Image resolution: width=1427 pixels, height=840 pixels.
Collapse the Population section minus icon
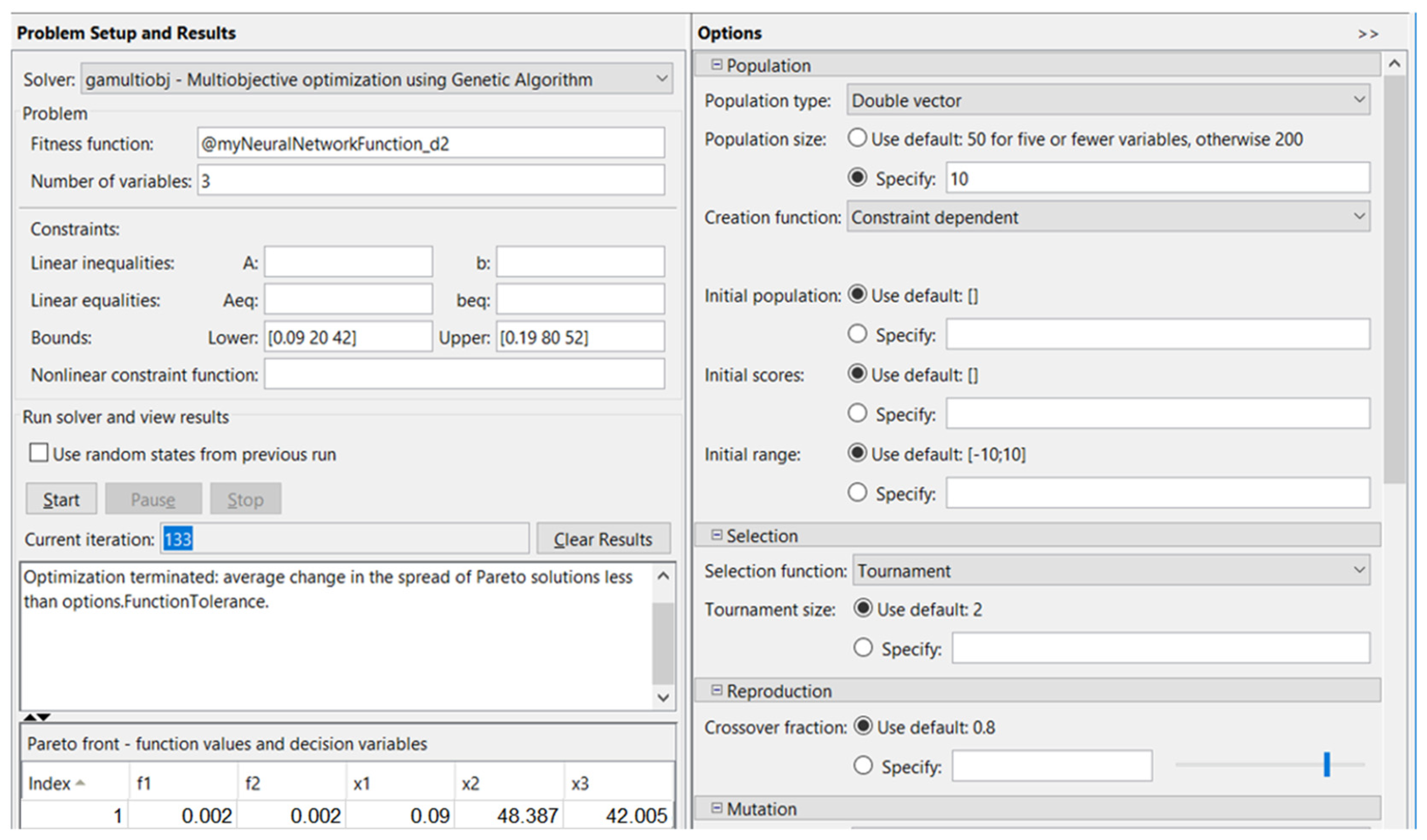716,65
